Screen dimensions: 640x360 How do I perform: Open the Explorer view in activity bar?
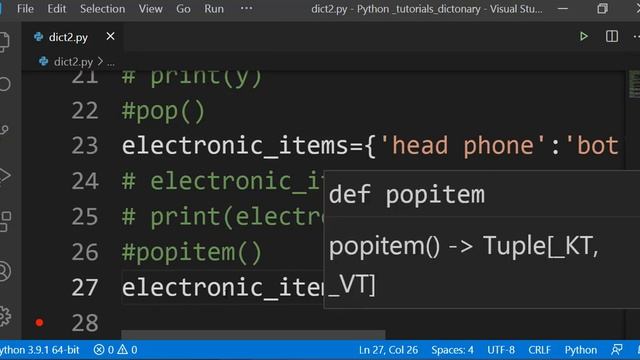4,42
